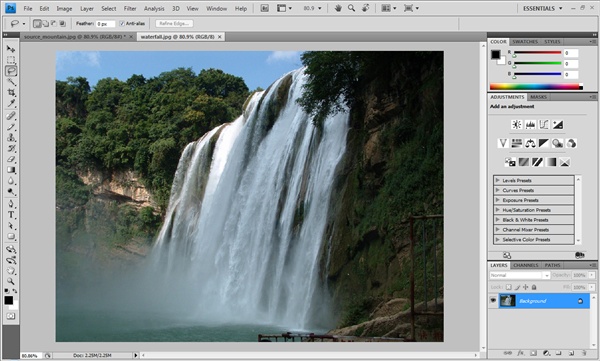600x361 pixels.
Task: Click the Background layer thumbnail
Action: pos(507,301)
